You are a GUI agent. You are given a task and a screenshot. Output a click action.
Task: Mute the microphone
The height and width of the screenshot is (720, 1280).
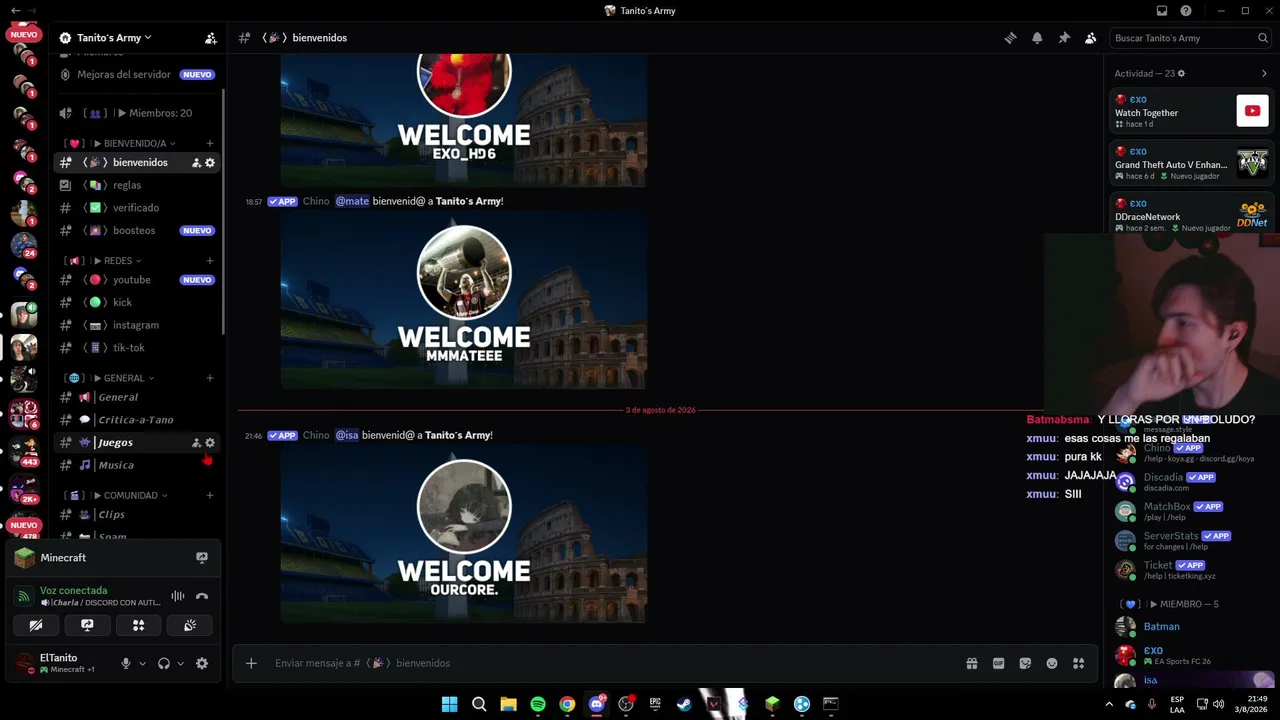point(126,663)
